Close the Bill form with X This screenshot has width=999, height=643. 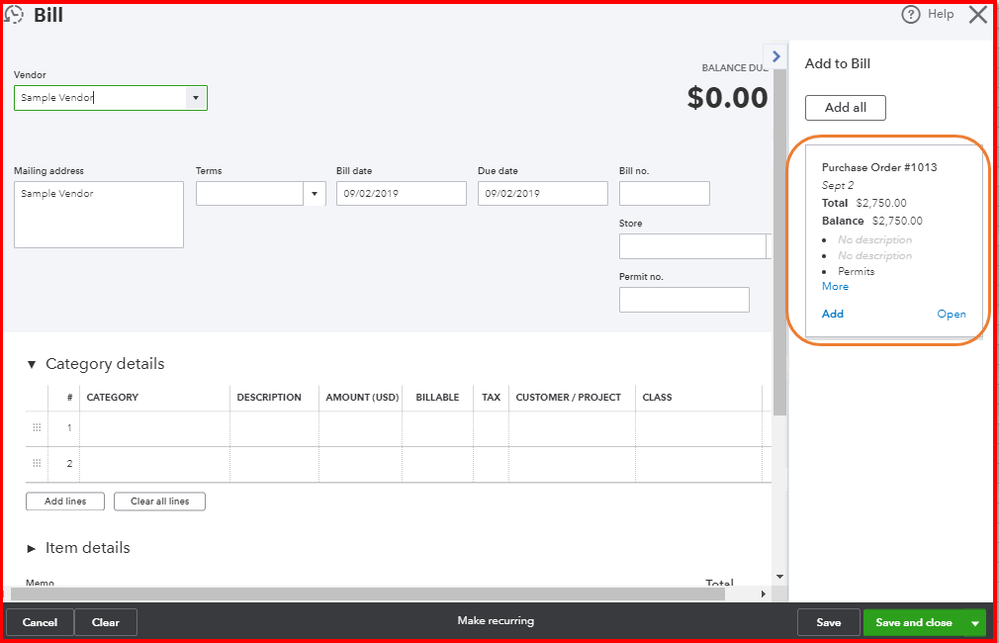click(x=977, y=14)
